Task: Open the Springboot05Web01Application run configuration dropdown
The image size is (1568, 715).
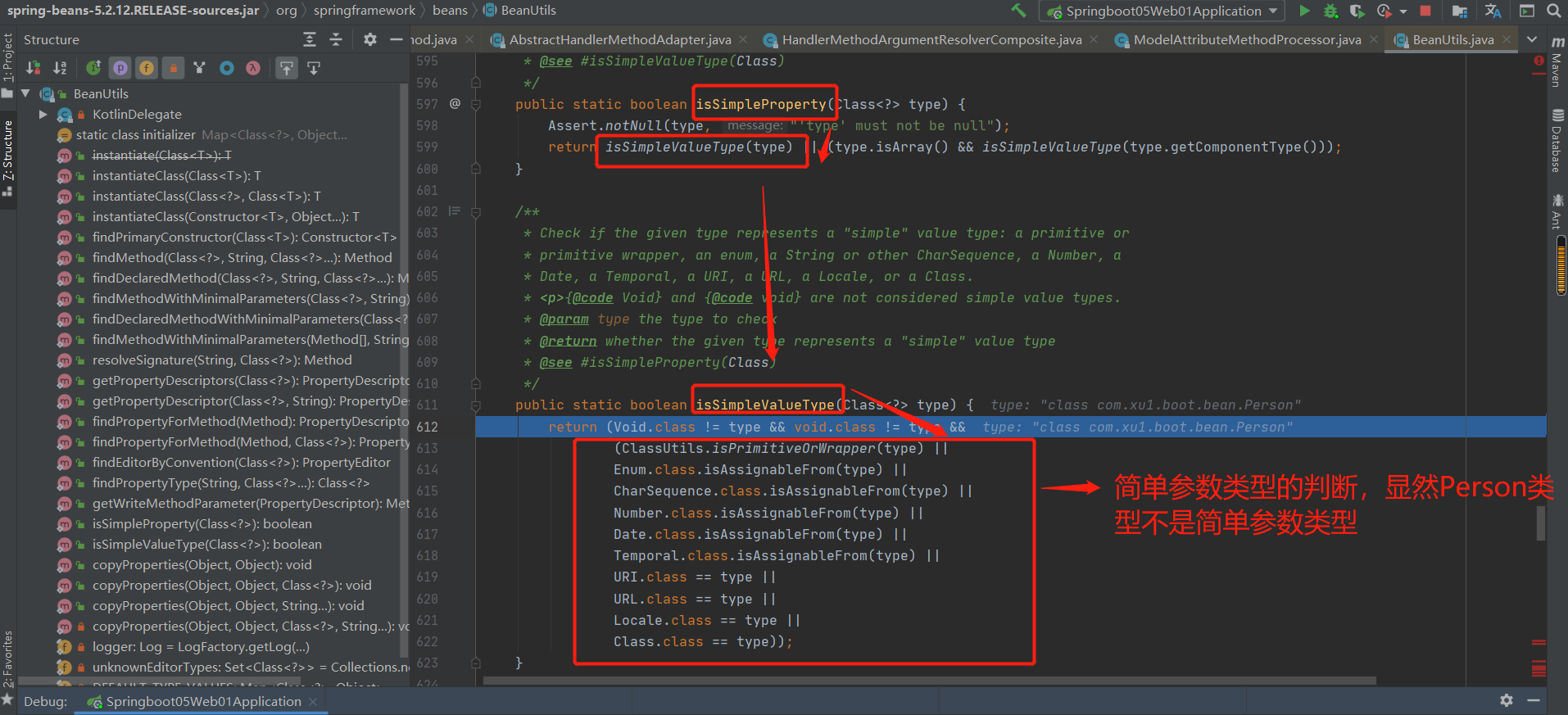Action: [1161, 11]
